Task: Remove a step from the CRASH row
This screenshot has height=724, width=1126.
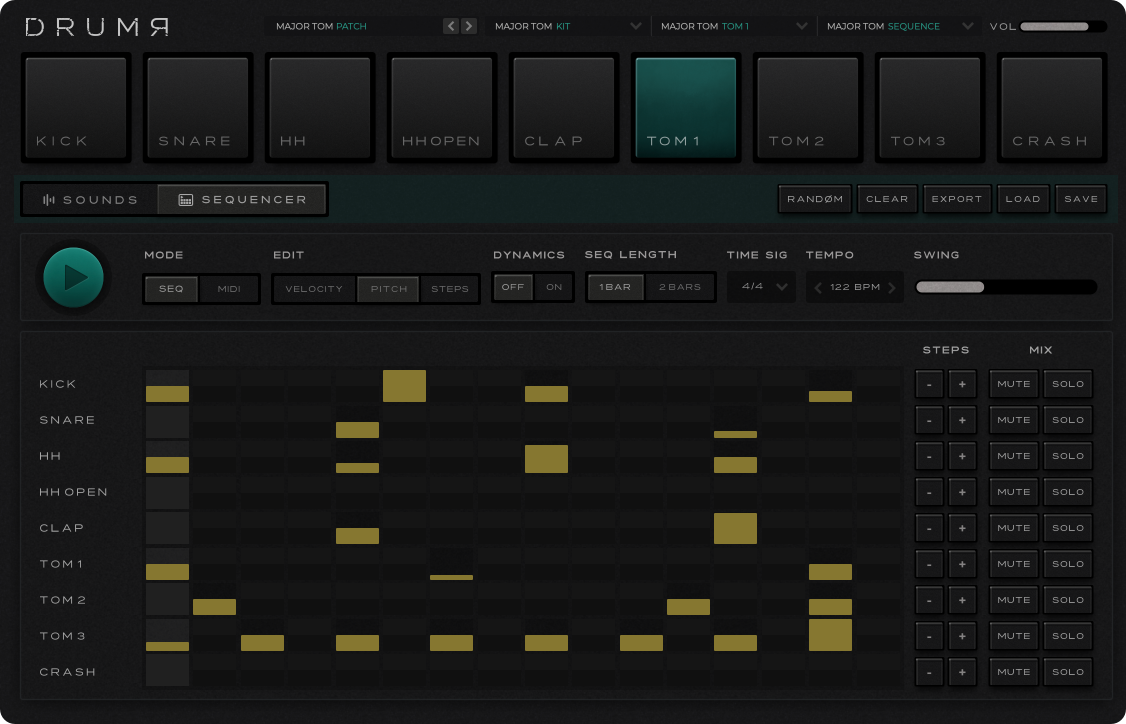Action: click(x=929, y=672)
